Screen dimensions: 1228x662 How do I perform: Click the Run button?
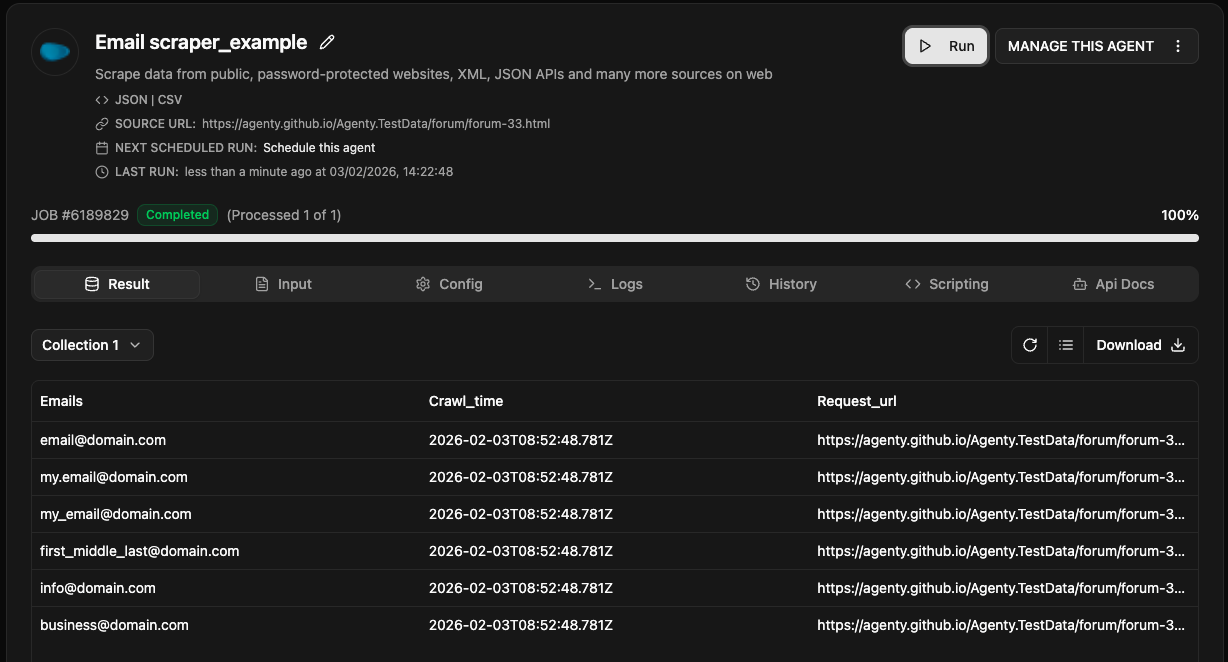(946, 46)
